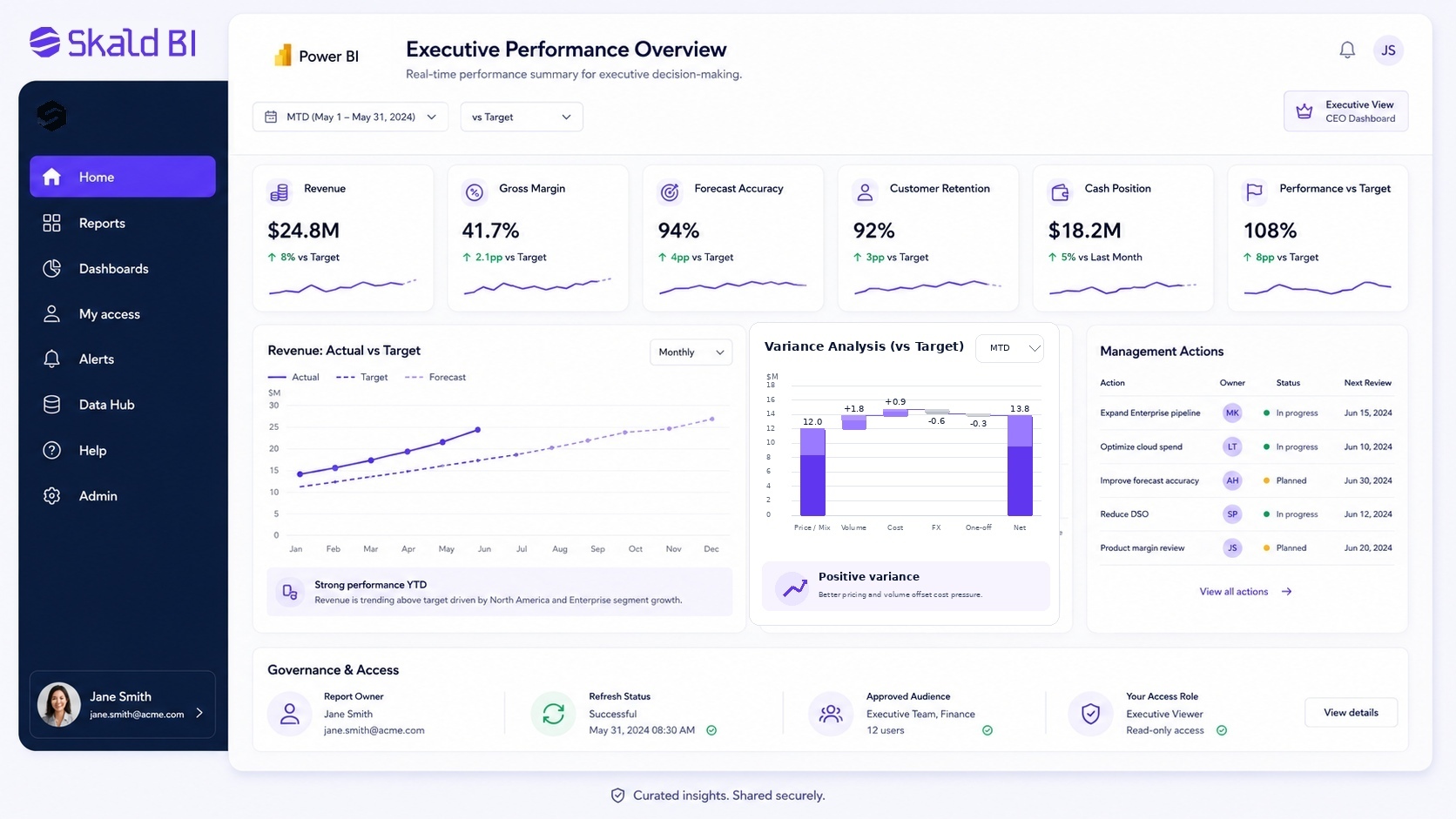Go to Home in the sidebar
Screen dimensions: 1456x819
click(x=123, y=177)
